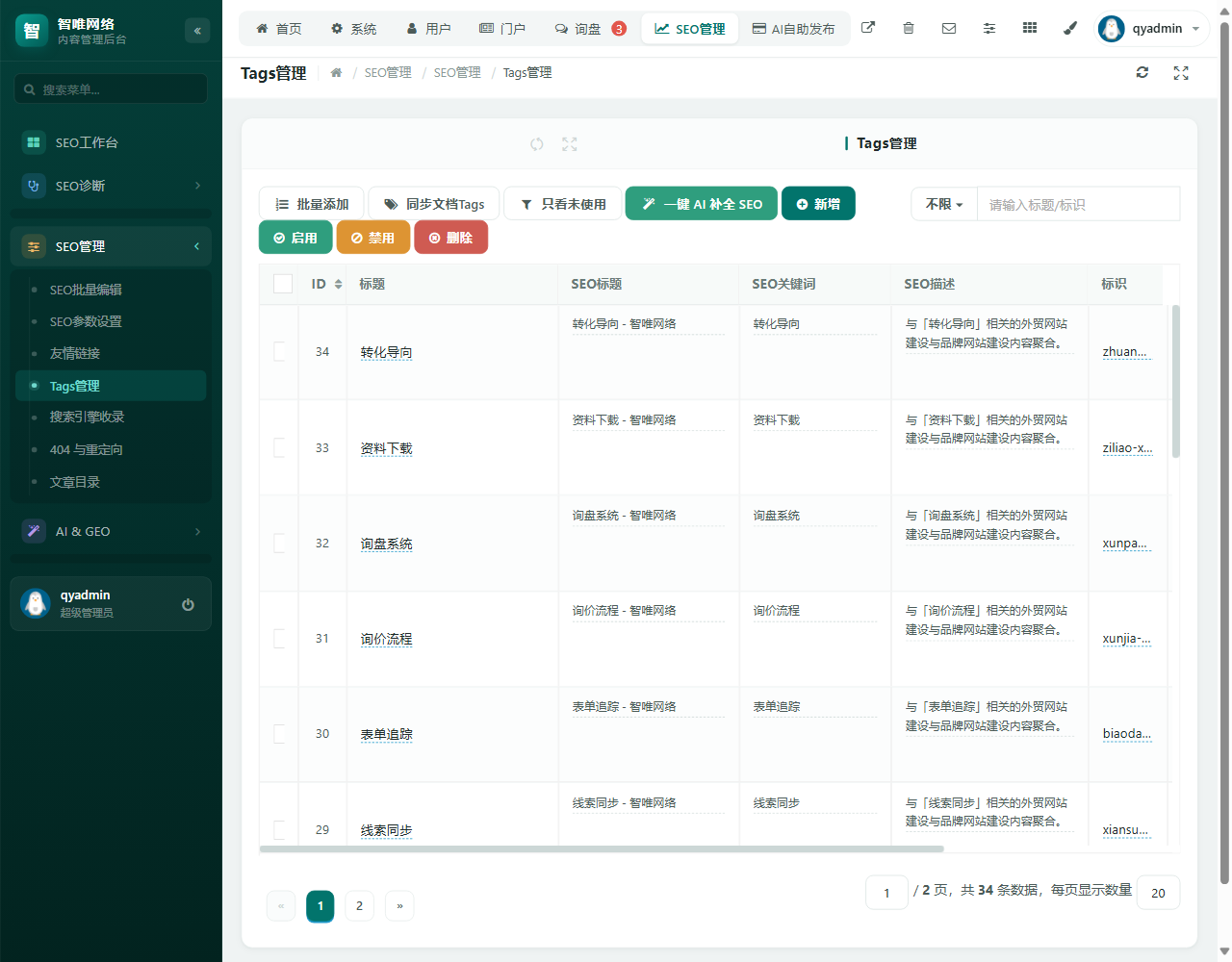Open the qyadmin account dropdown
Screen dimensions: 1232x962
tap(1152, 29)
